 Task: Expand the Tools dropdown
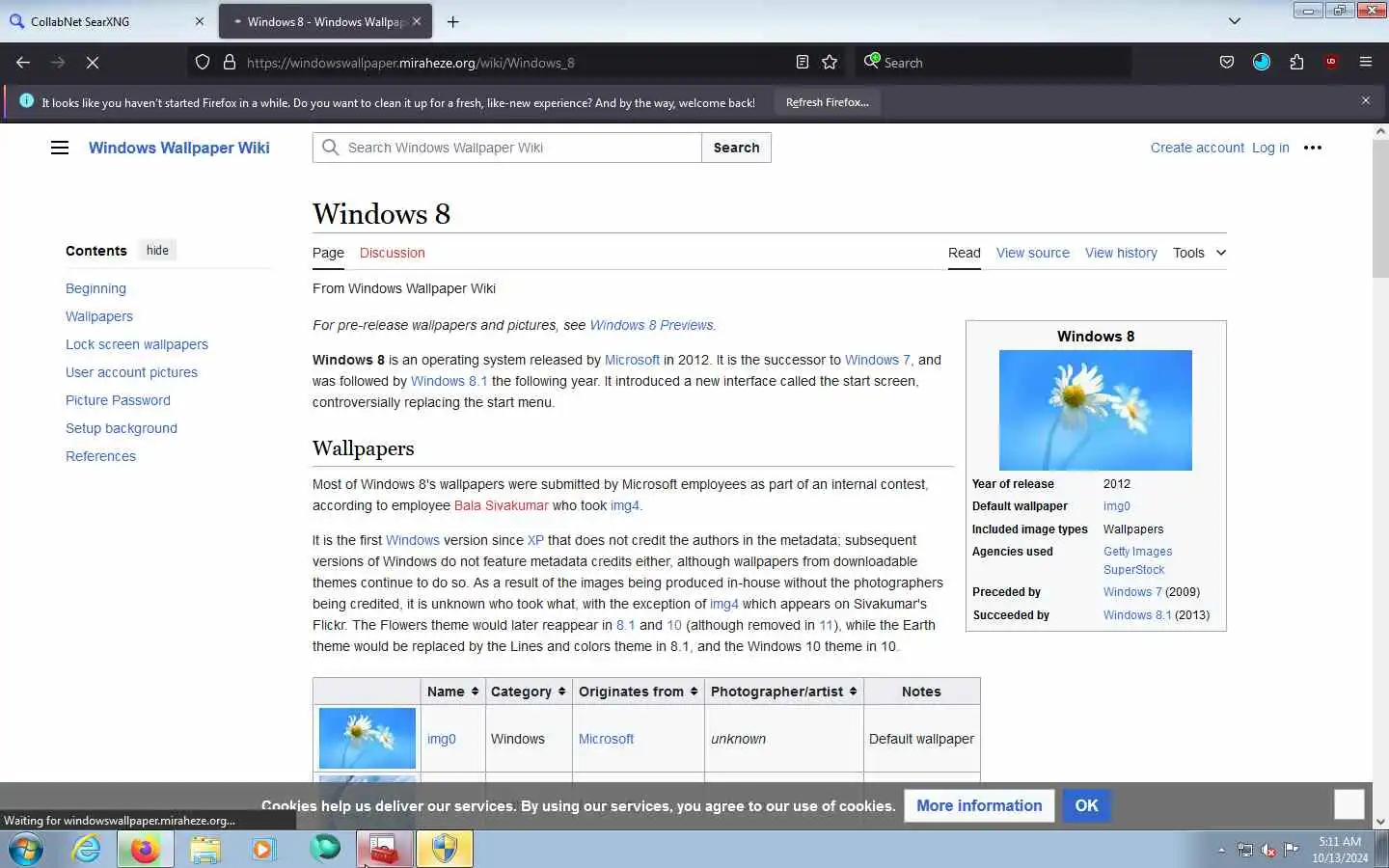1200,253
